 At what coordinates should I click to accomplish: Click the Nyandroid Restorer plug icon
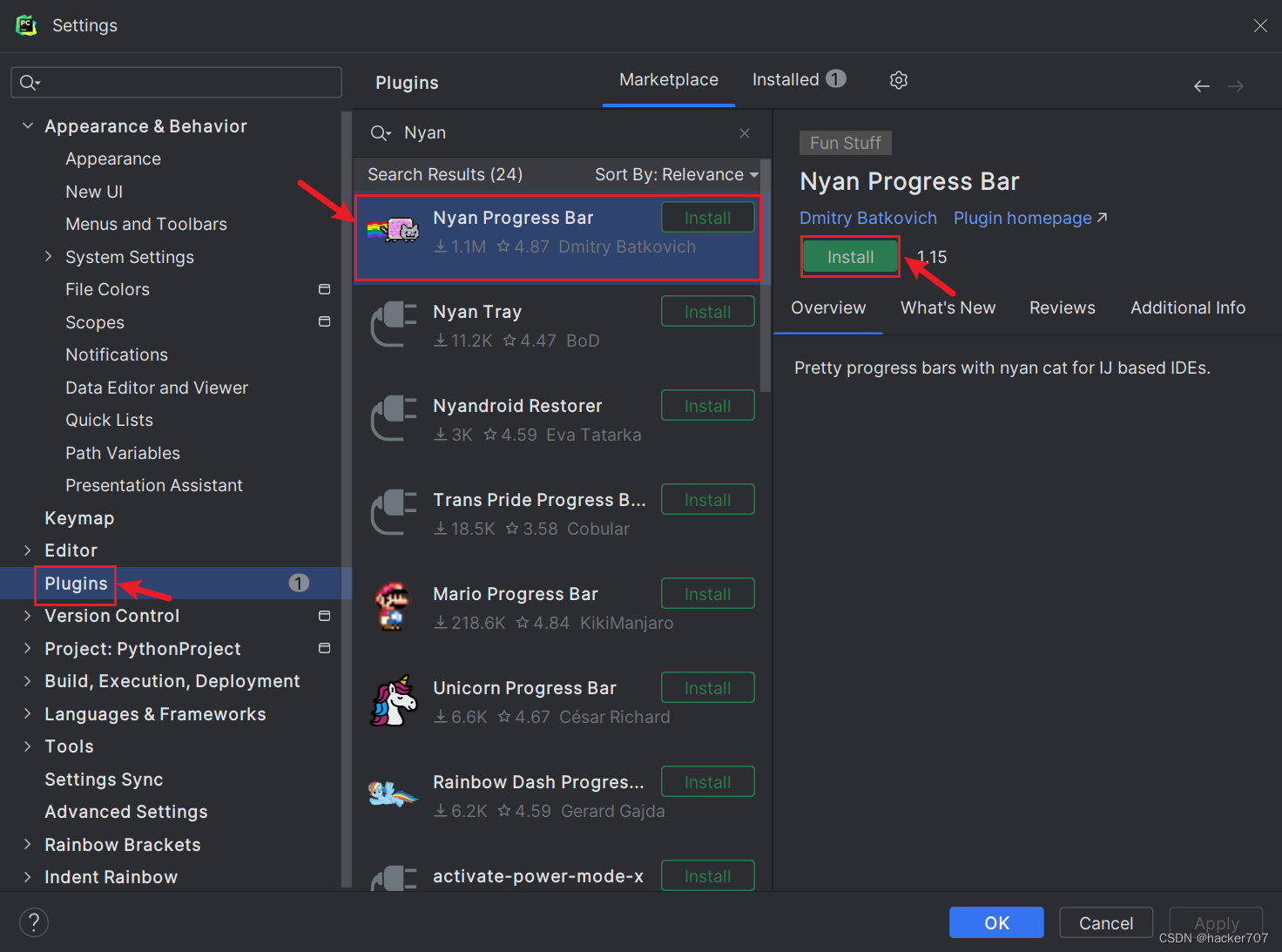click(394, 417)
